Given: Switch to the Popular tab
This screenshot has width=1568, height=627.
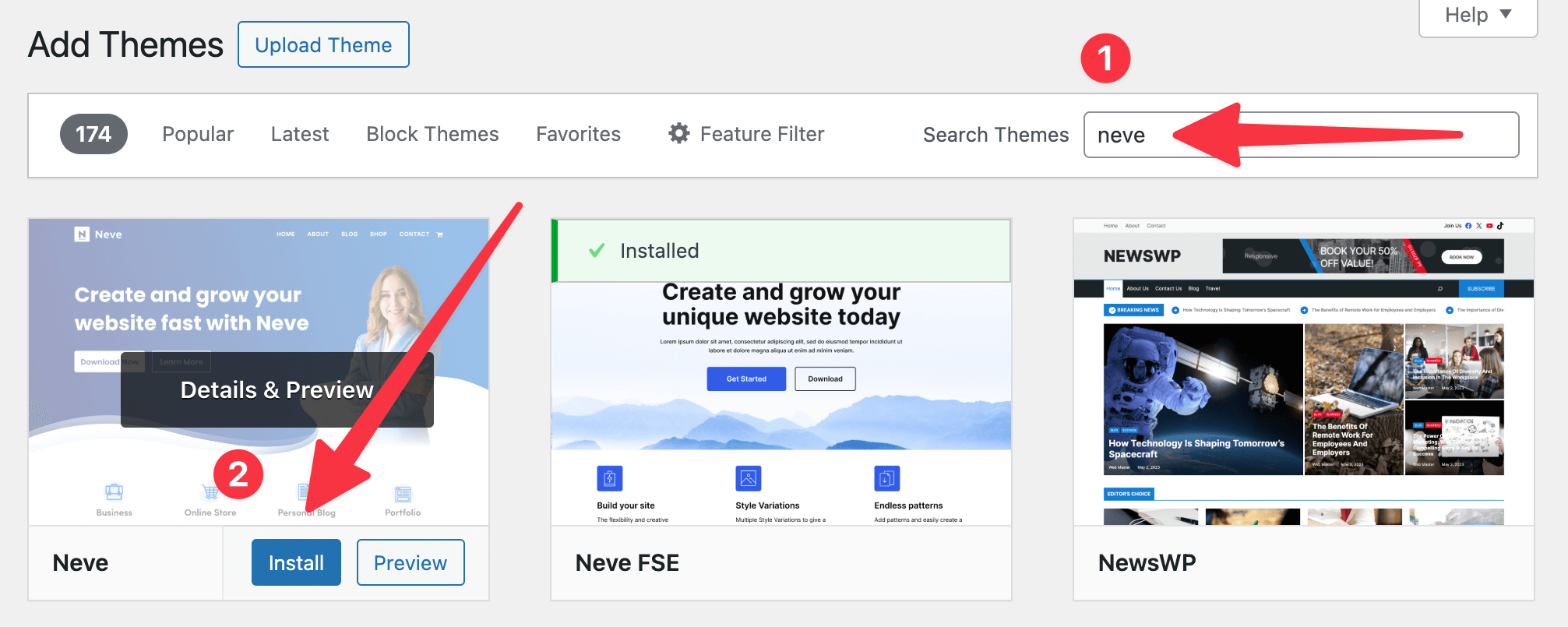Looking at the screenshot, I should 198,134.
